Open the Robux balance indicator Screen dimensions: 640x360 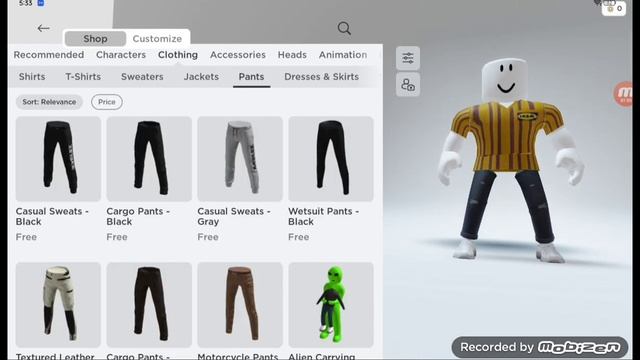[x=614, y=8]
